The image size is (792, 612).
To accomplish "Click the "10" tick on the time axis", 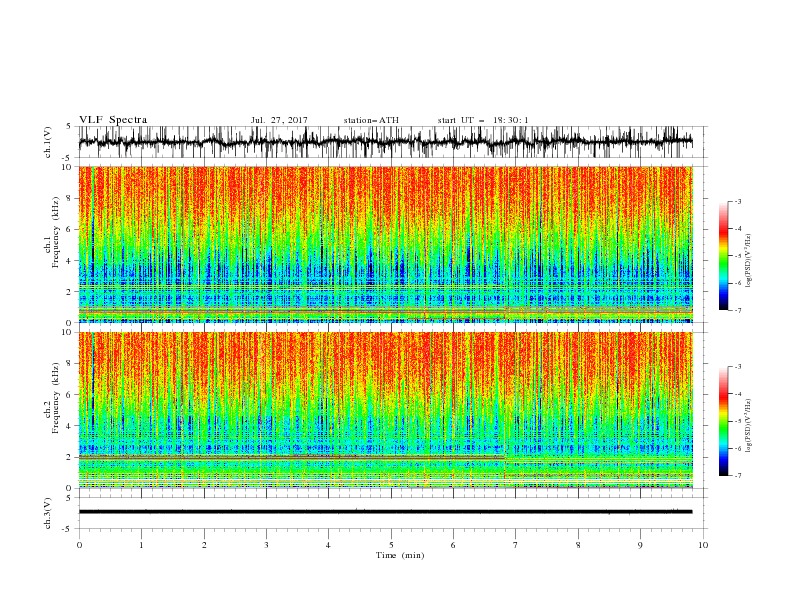I will (x=703, y=545).
